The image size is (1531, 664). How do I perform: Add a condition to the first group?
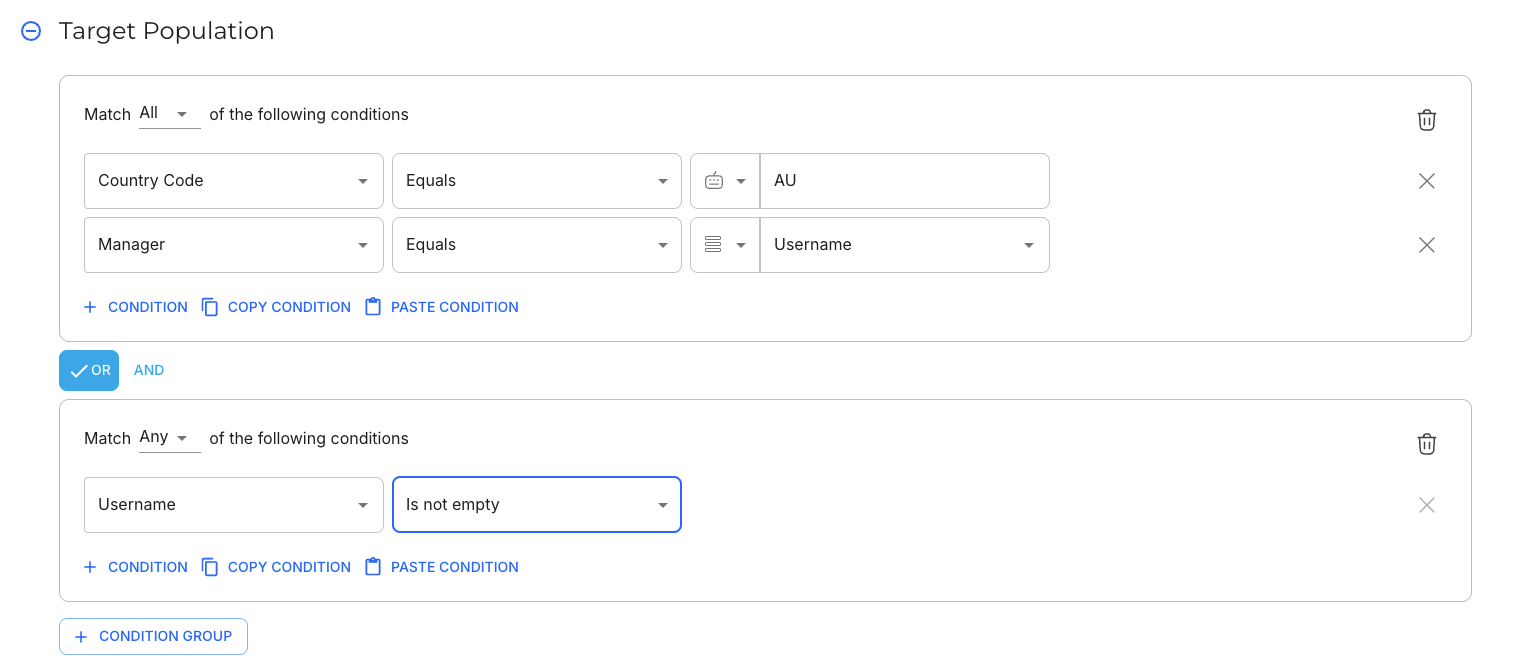coord(135,307)
